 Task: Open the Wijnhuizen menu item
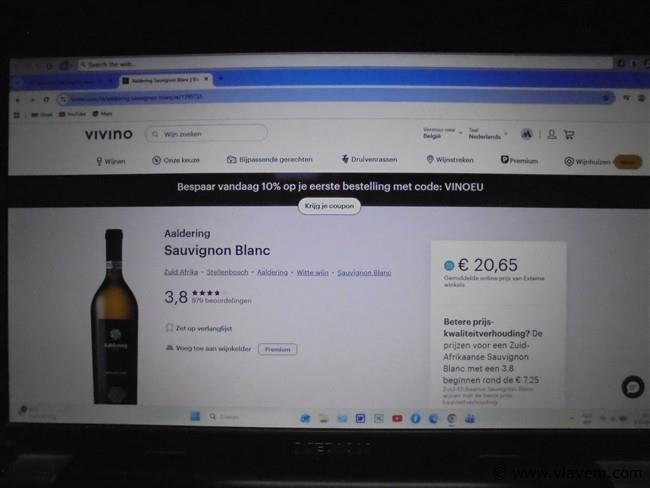(x=587, y=162)
